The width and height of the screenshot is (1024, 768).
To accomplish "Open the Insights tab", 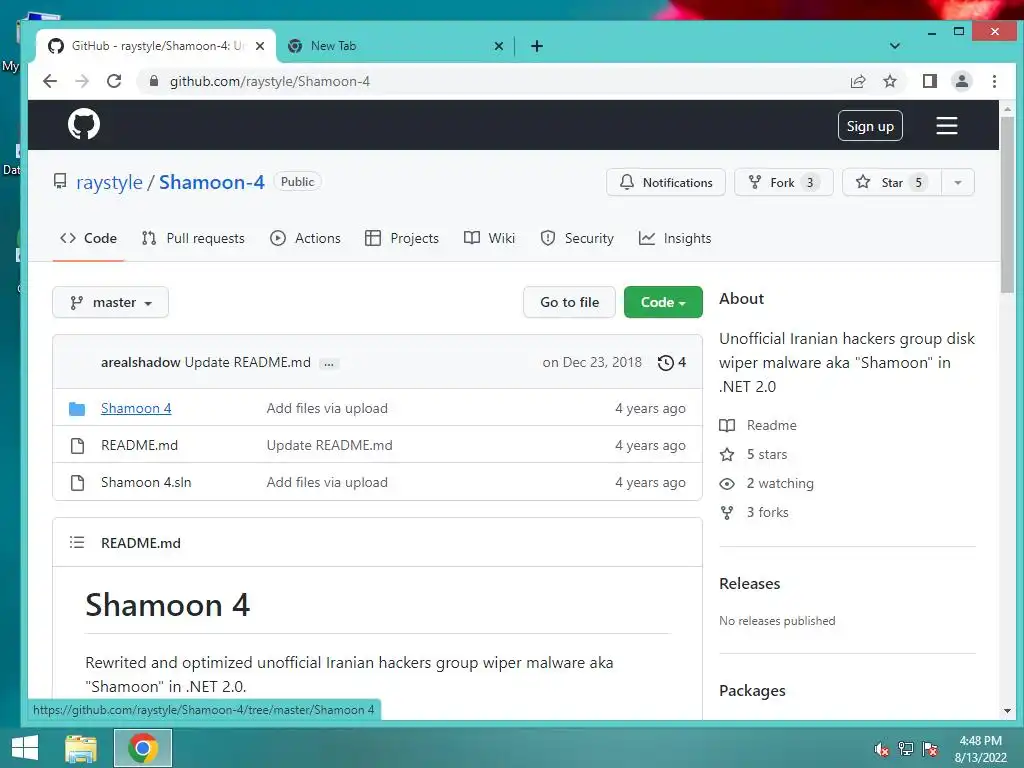I will [675, 238].
